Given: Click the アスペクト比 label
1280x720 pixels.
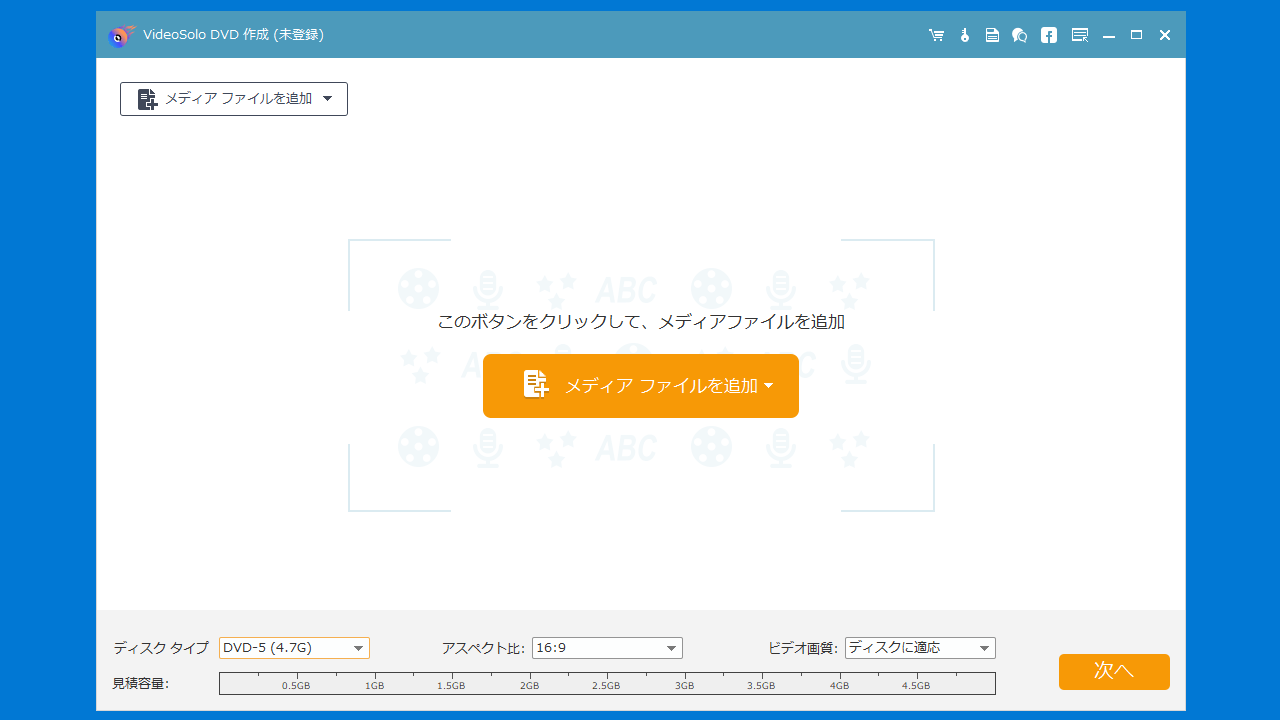Looking at the screenshot, I should (x=483, y=648).
